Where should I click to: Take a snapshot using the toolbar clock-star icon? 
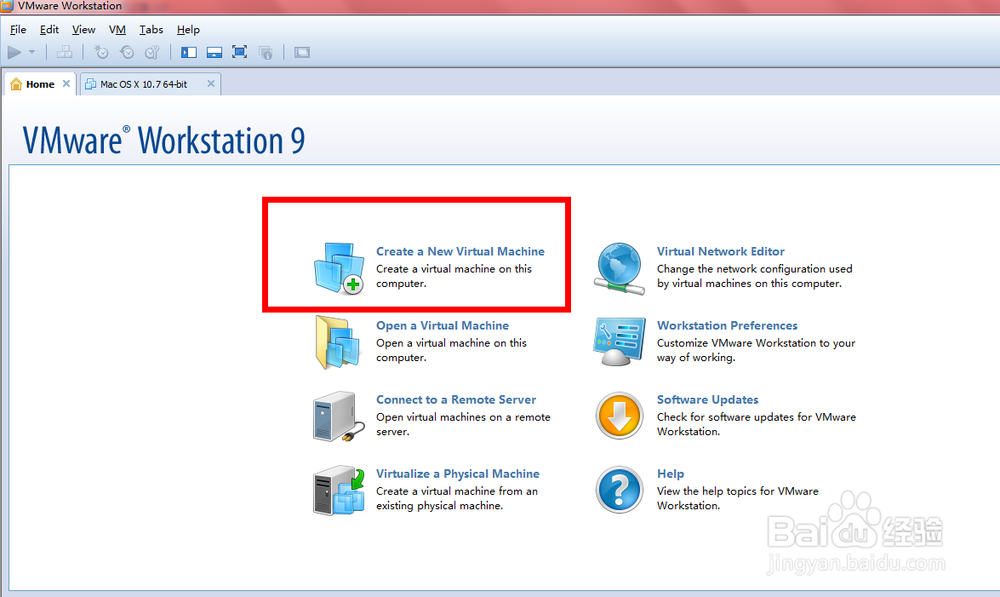tap(101, 52)
